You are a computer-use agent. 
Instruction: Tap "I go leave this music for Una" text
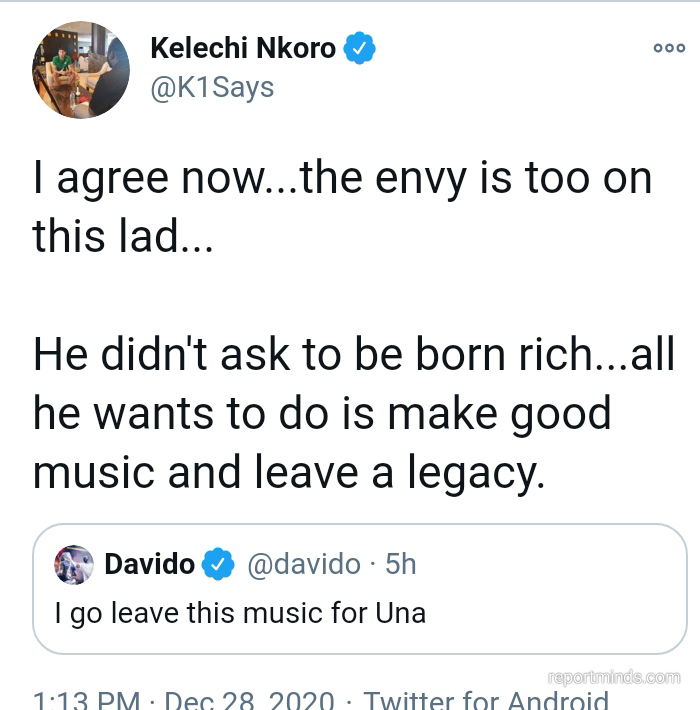point(240,612)
